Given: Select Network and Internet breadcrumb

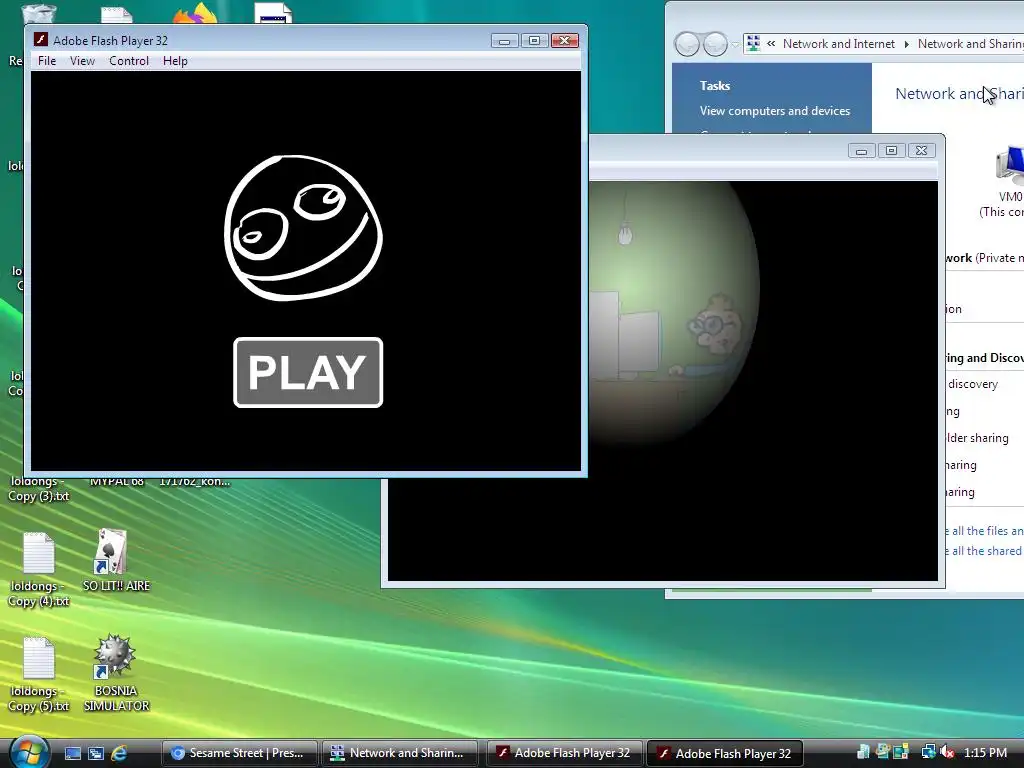Looking at the screenshot, I should pyautogui.click(x=839, y=44).
